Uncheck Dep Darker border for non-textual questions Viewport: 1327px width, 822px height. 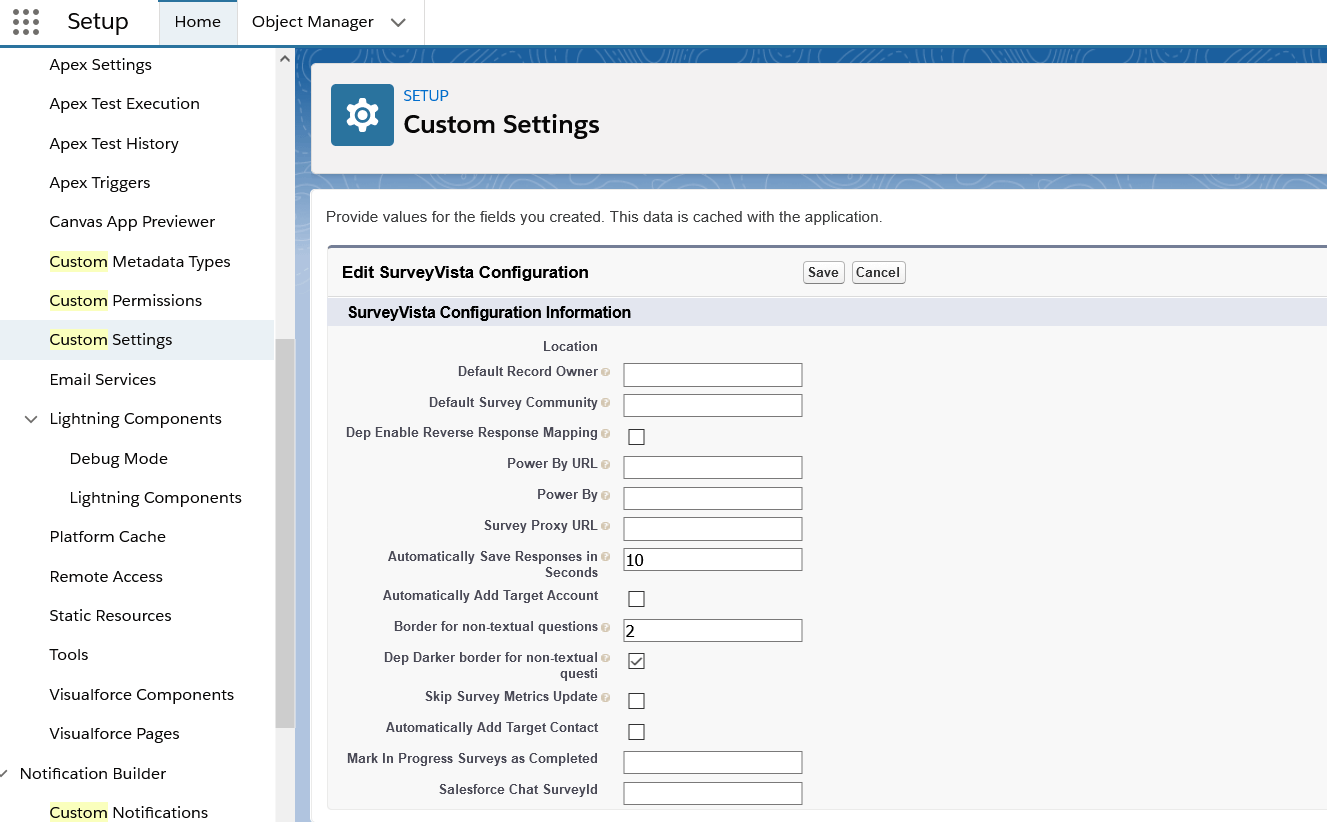pyautogui.click(x=636, y=660)
